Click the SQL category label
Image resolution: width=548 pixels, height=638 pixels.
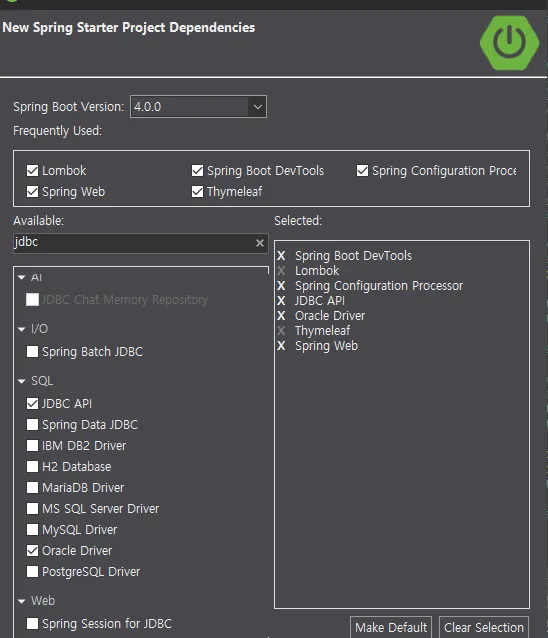point(42,381)
